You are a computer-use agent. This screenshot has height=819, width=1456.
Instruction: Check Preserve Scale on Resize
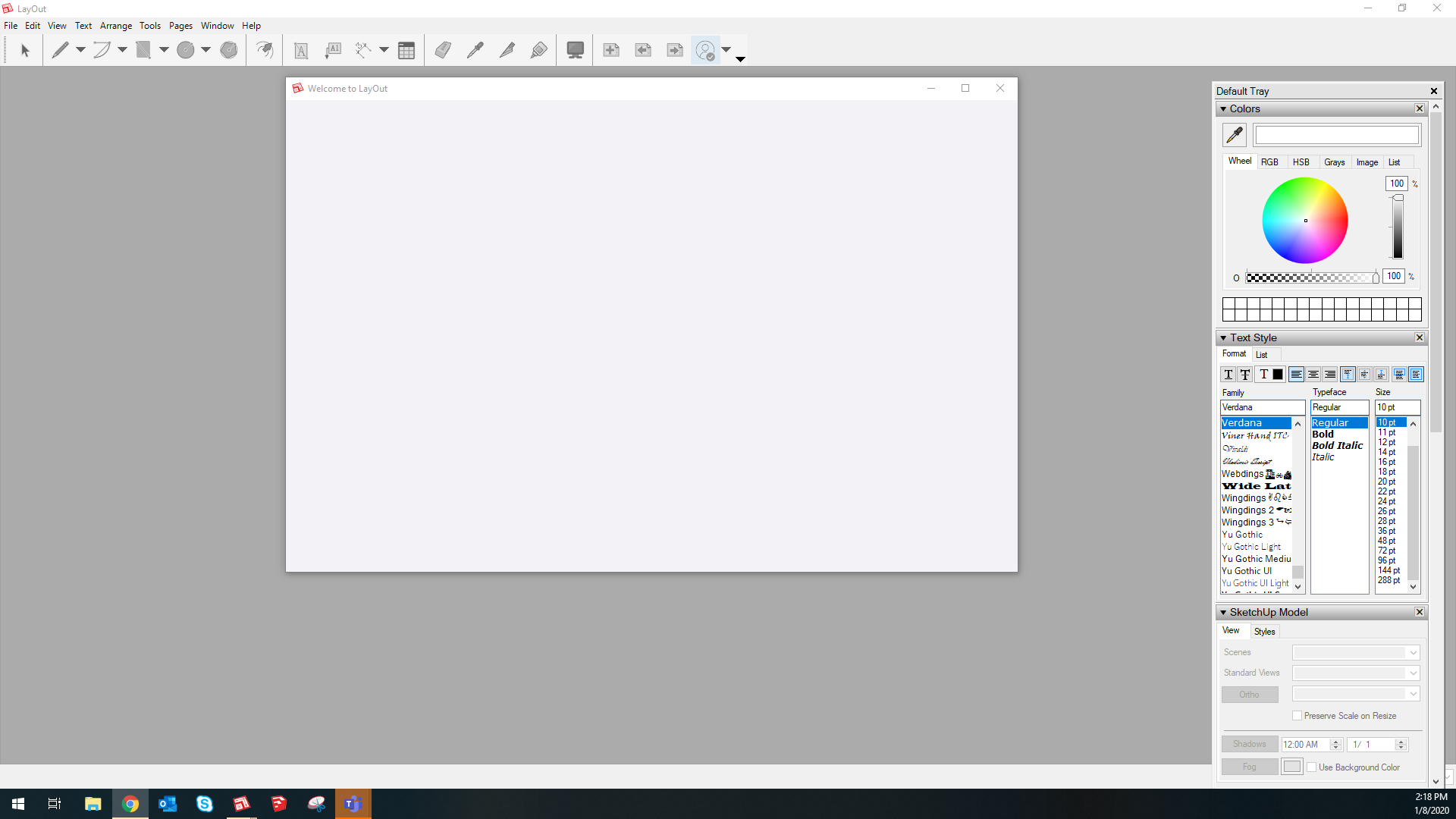point(1298,716)
